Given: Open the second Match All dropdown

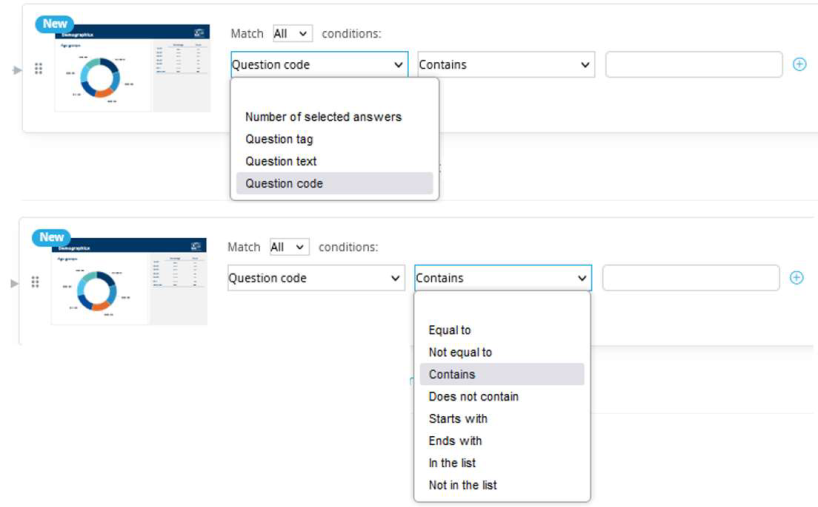Looking at the screenshot, I should pyautogui.click(x=290, y=247).
